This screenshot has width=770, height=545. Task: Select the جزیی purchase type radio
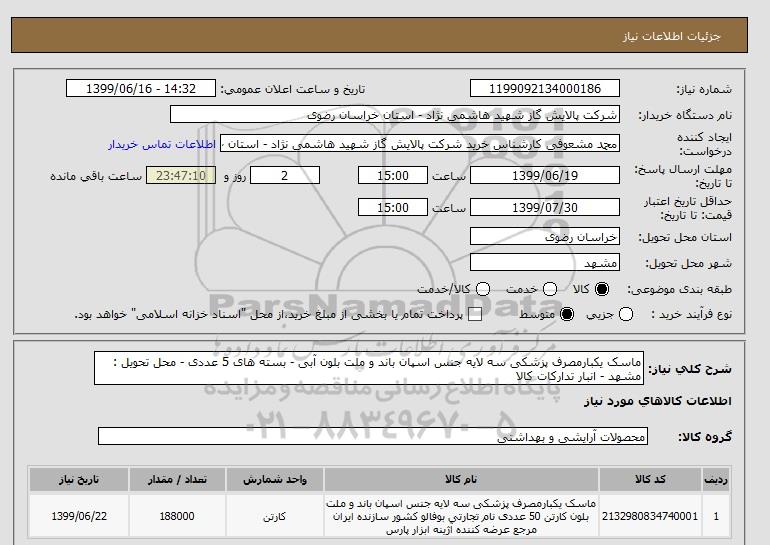(x=626, y=314)
